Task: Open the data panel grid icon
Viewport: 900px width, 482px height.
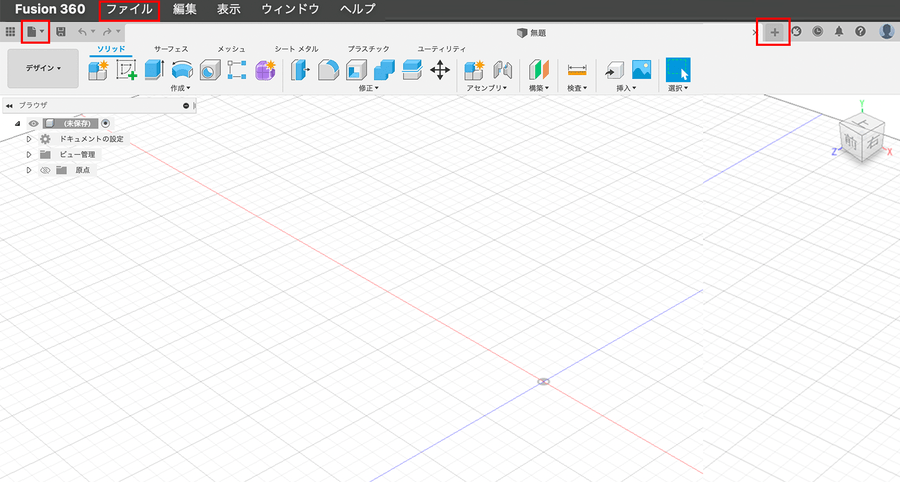Action: [x=11, y=32]
